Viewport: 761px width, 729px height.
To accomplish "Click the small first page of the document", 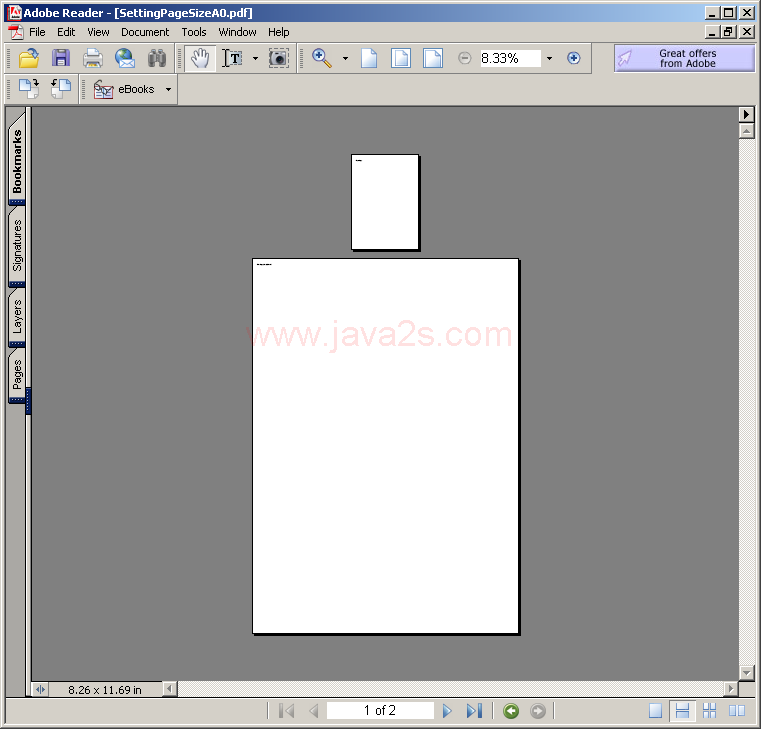I will click(385, 202).
